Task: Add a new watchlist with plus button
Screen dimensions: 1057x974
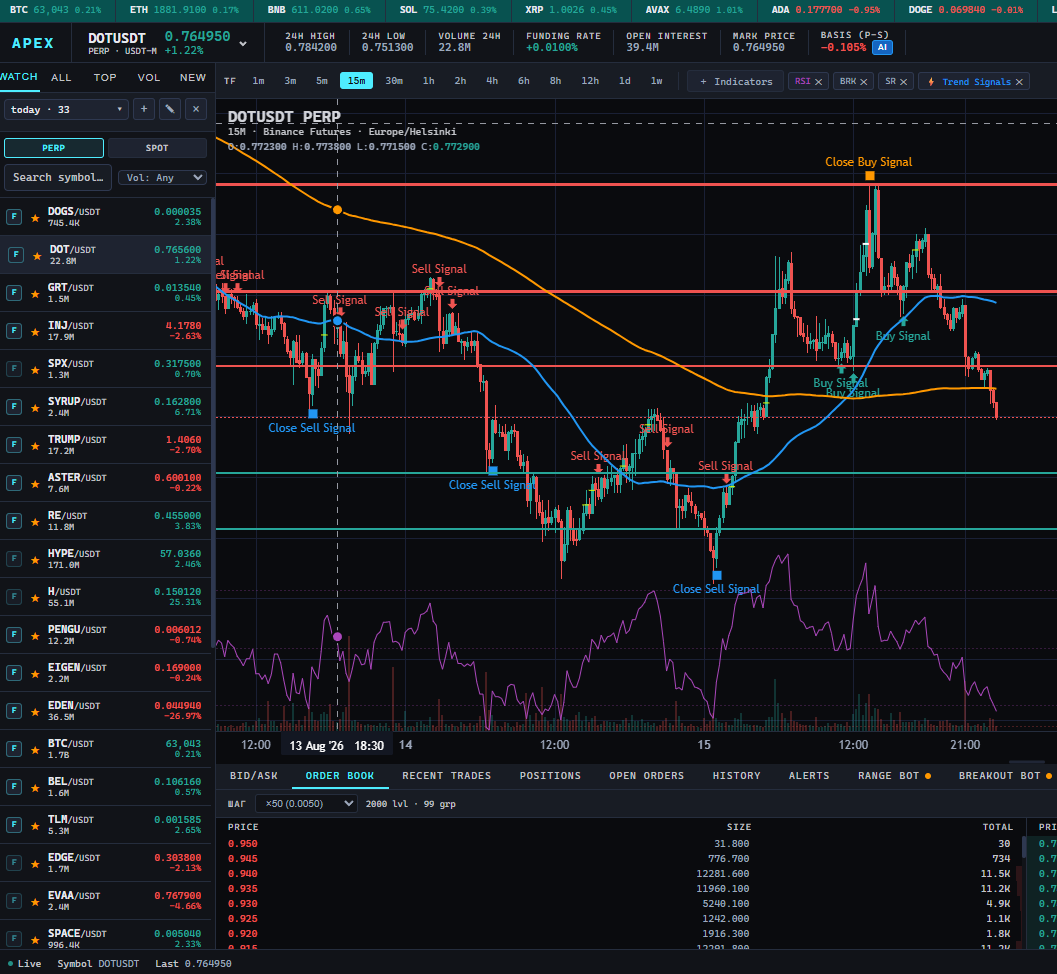Action: tap(144, 109)
